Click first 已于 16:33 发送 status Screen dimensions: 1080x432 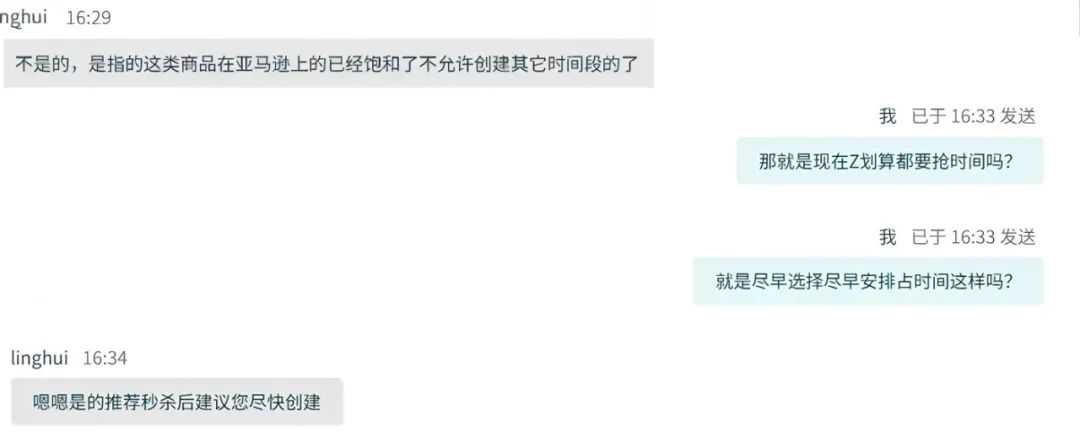click(973, 116)
